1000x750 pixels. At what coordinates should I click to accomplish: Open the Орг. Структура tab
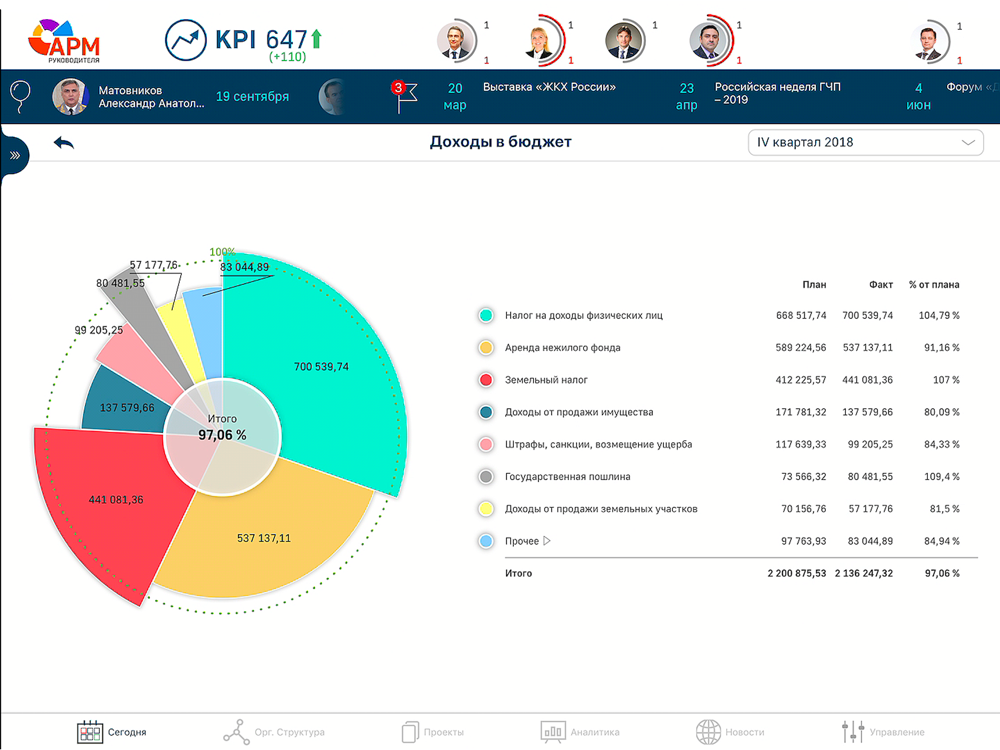[273, 732]
